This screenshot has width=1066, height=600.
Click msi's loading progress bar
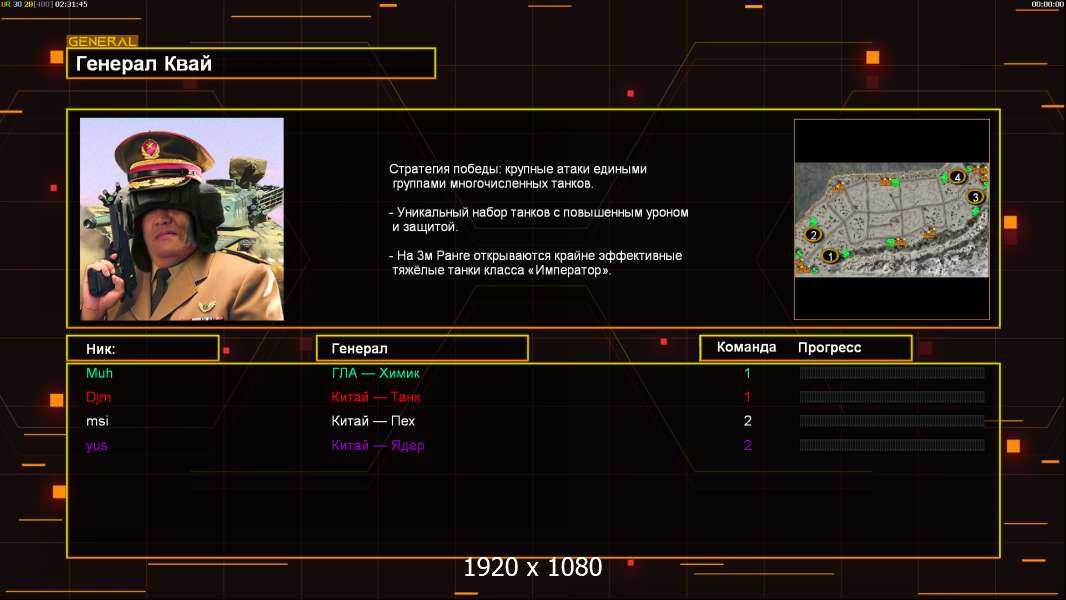point(891,421)
